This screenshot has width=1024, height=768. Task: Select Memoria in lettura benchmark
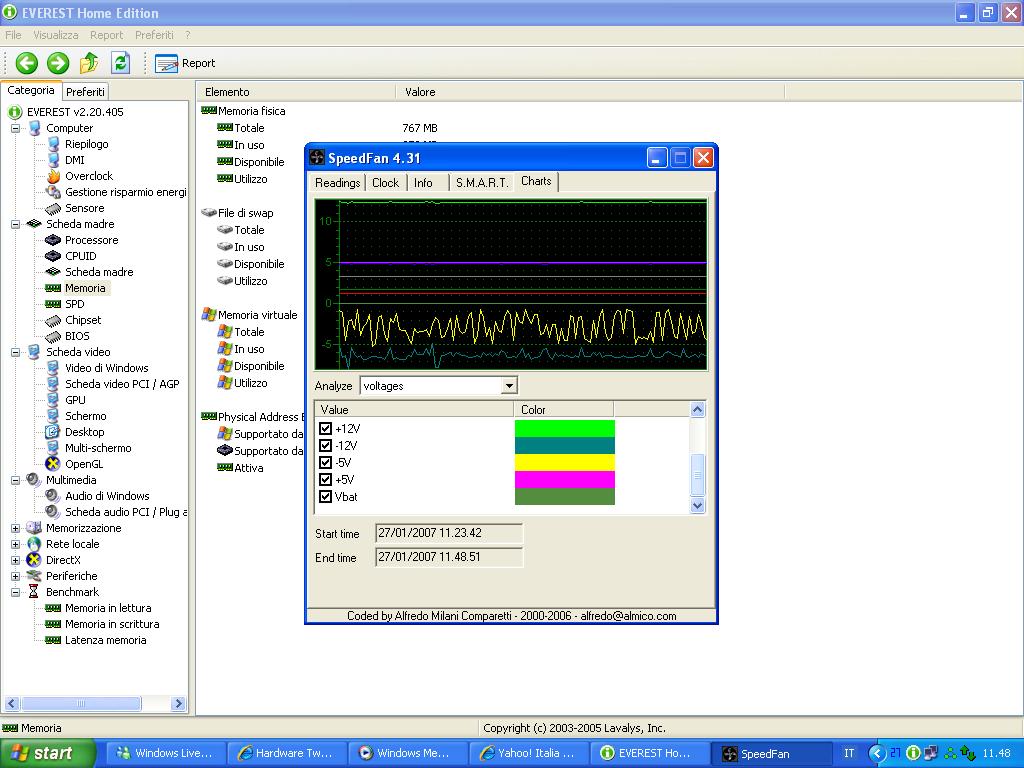click(x=108, y=608)
